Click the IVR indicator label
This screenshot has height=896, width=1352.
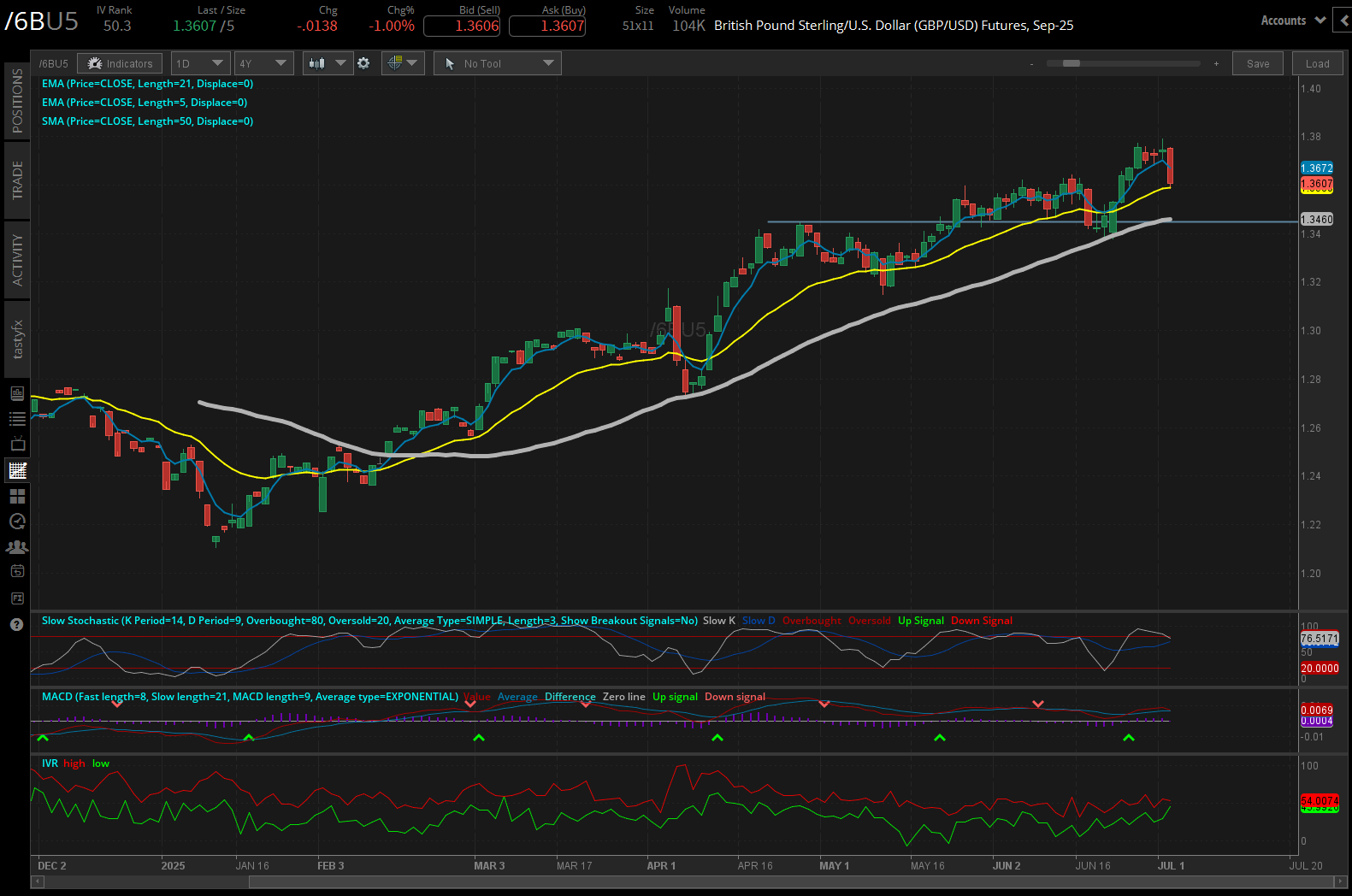pos(50,763)
